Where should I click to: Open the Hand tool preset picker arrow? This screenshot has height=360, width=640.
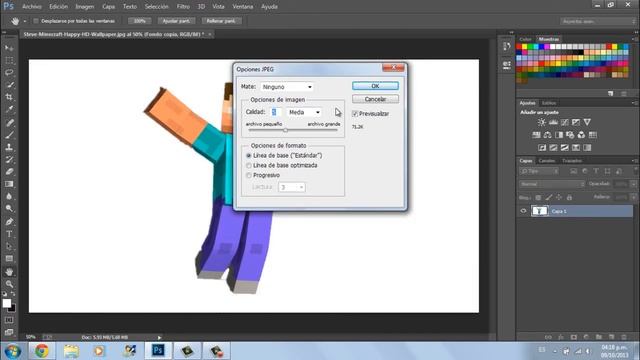(24, 21)
